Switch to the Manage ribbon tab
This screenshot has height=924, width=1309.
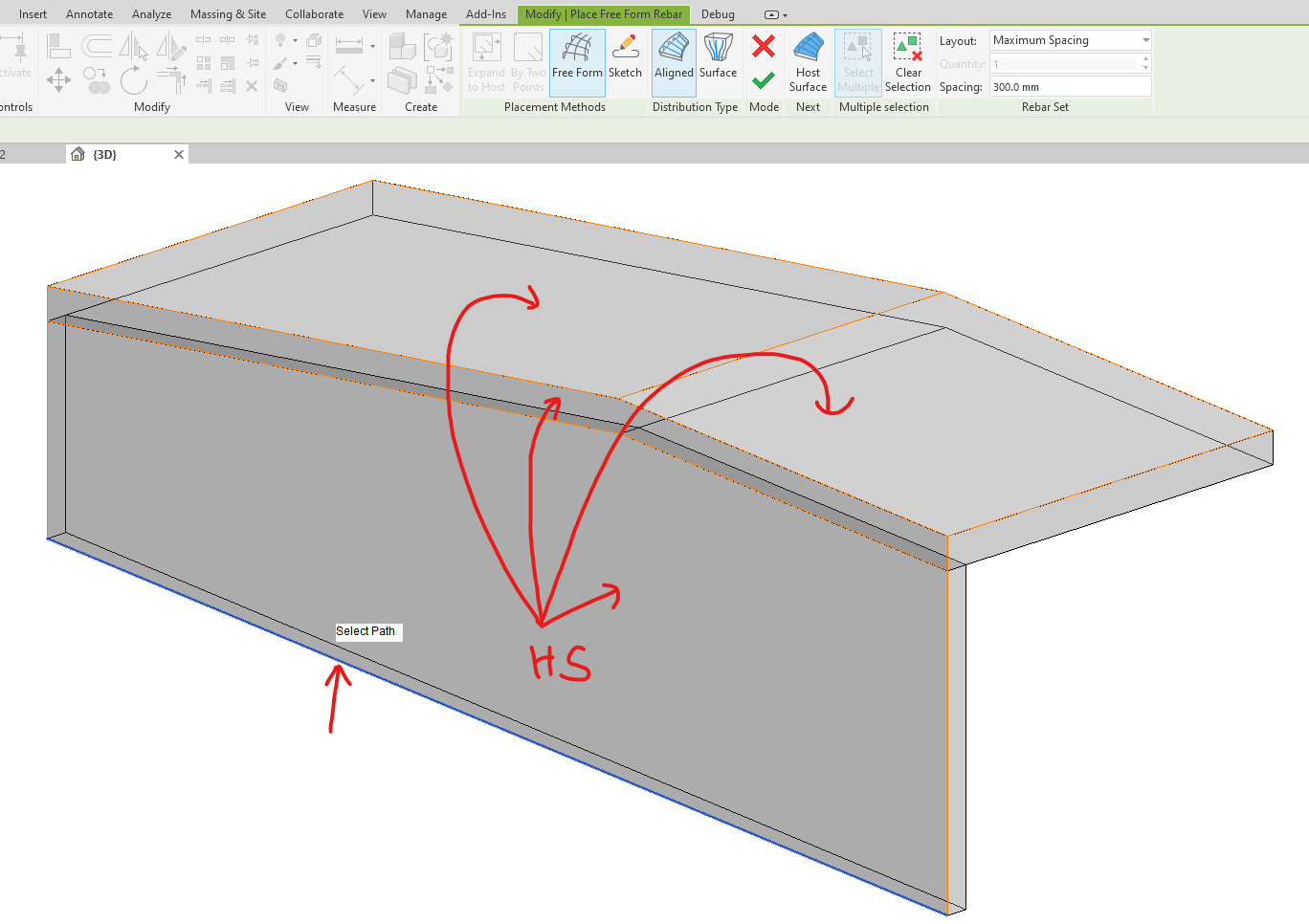(x=426, y=14)
